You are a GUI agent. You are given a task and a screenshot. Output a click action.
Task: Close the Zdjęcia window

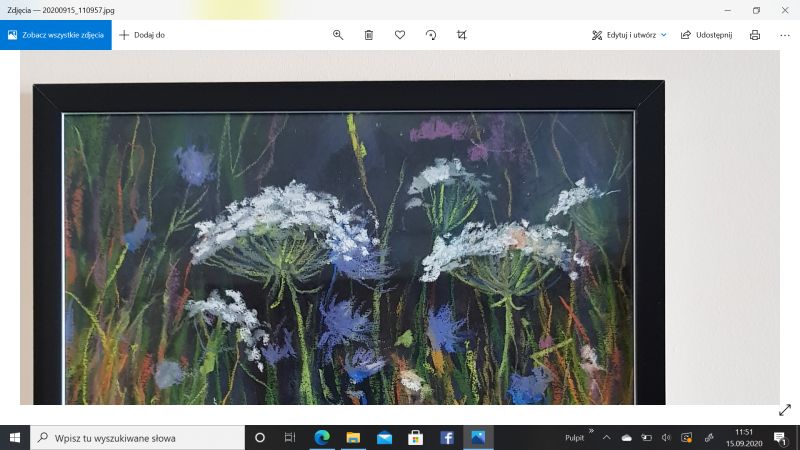click(785, 10)
